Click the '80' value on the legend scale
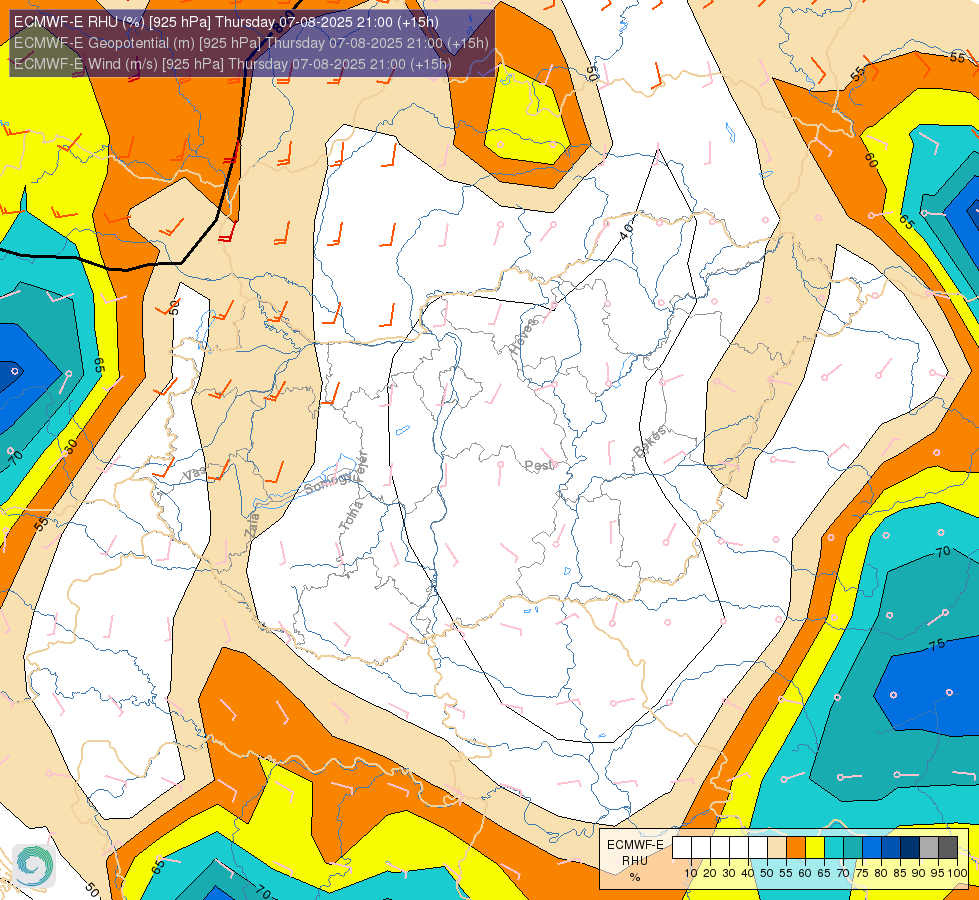The image size is (979, 900). [881, 873]
